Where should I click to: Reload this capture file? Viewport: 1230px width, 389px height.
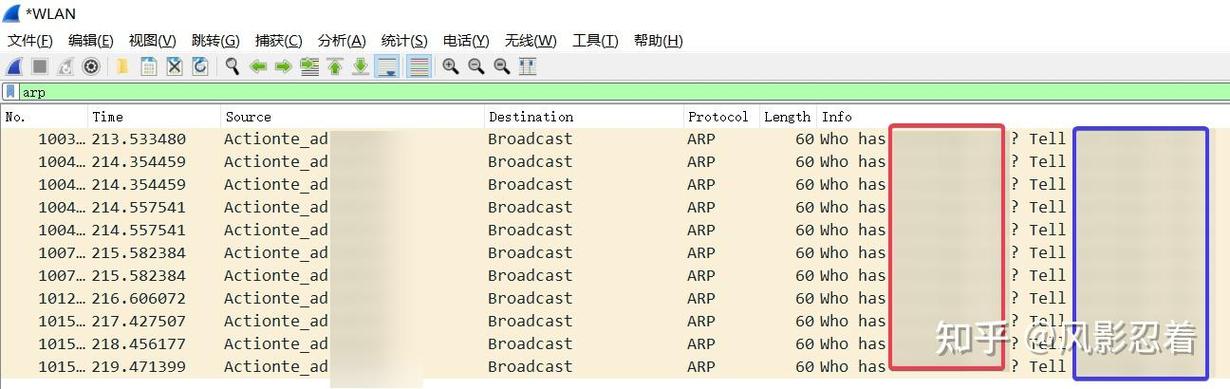(200, 67)
